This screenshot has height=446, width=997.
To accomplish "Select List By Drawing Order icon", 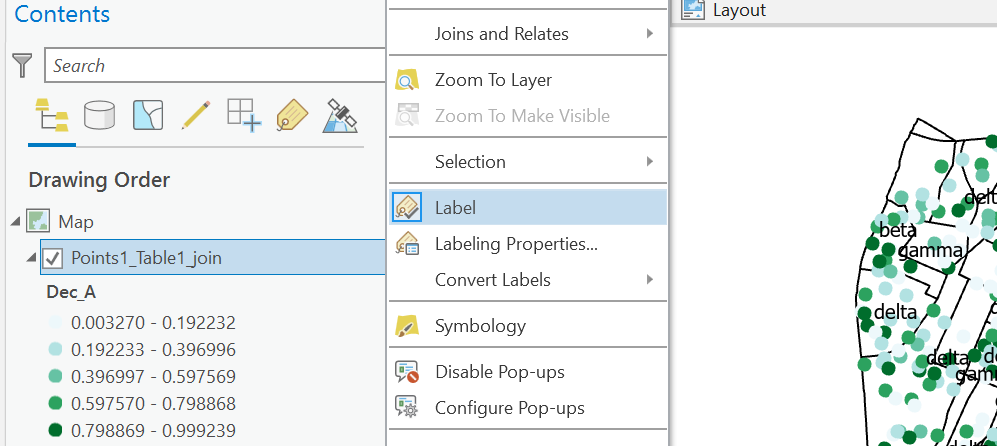I will [52, 116].
